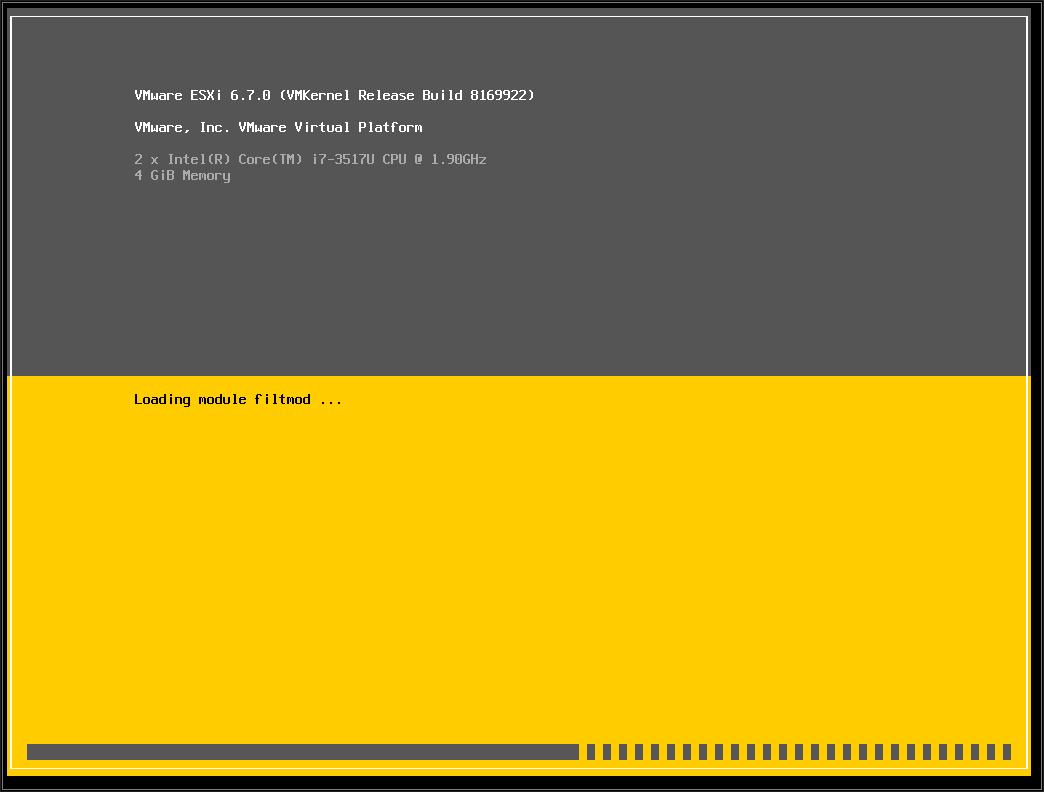This screenshot has width=1044, height=792.
Task: Click the boot loading progress bar
Action: (x=519, y=752)
